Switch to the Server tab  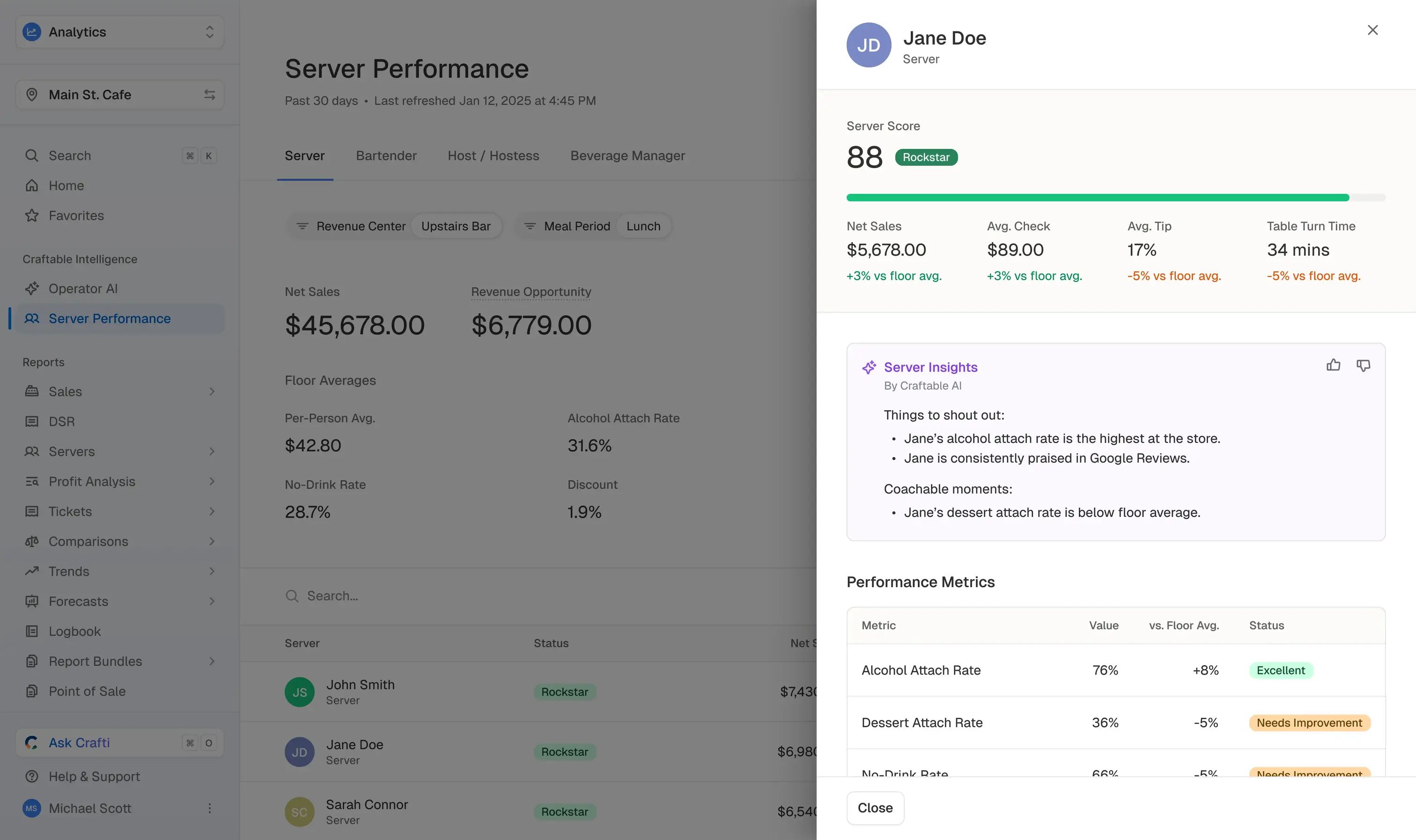click(x=304, y=155)
